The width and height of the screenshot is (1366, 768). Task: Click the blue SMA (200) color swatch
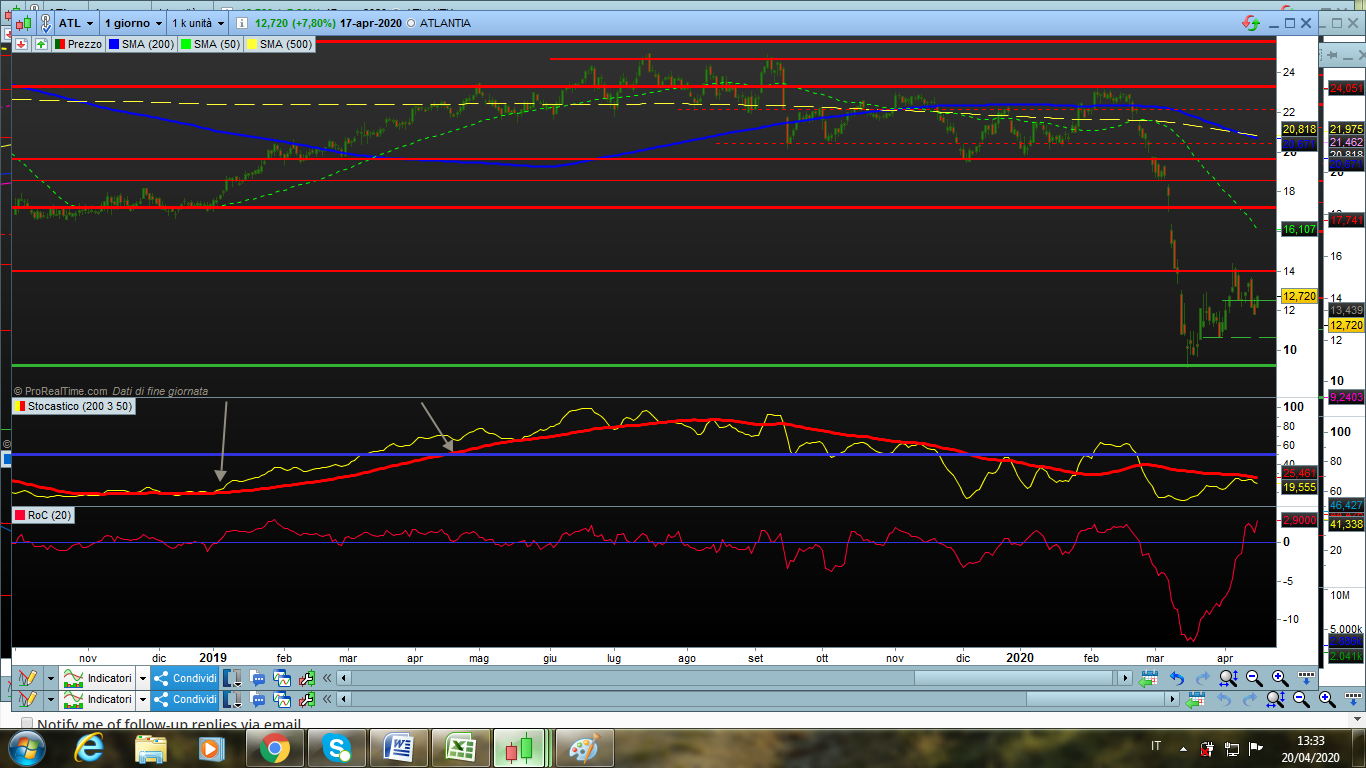[x=113, y=44]
